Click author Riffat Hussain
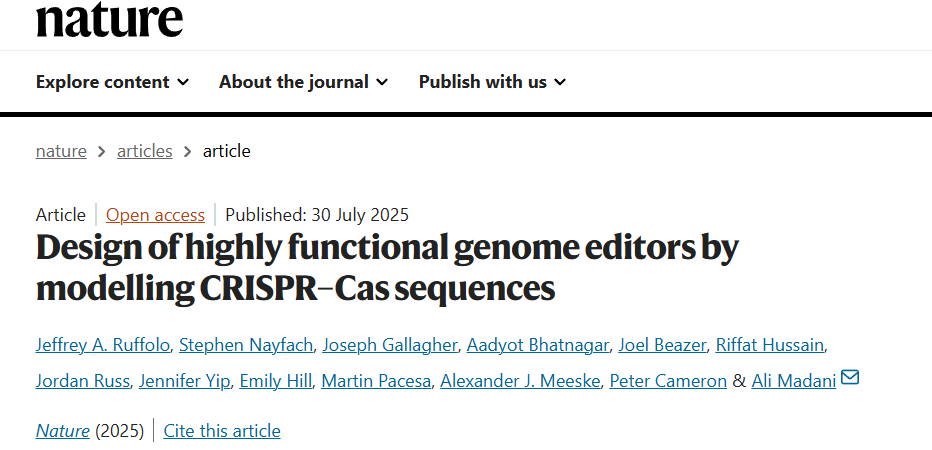This screenshot has width=932, height=450. (770, 345)
